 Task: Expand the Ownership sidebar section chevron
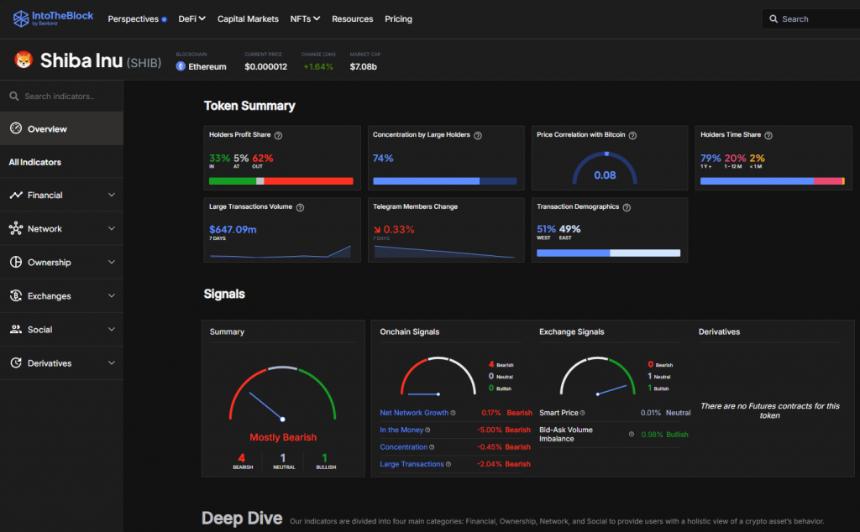111,262
